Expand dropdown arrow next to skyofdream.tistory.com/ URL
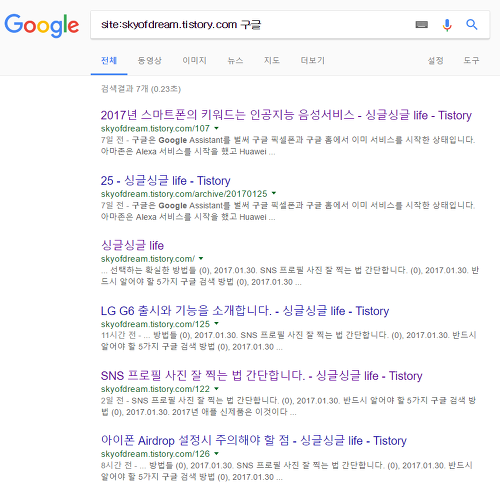500x493 pixels. tap(201, 258)
